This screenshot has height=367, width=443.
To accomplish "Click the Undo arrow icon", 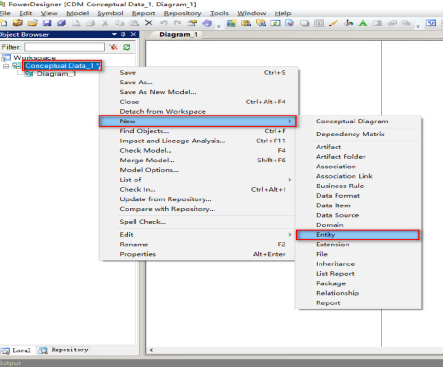I will point(163,23).
